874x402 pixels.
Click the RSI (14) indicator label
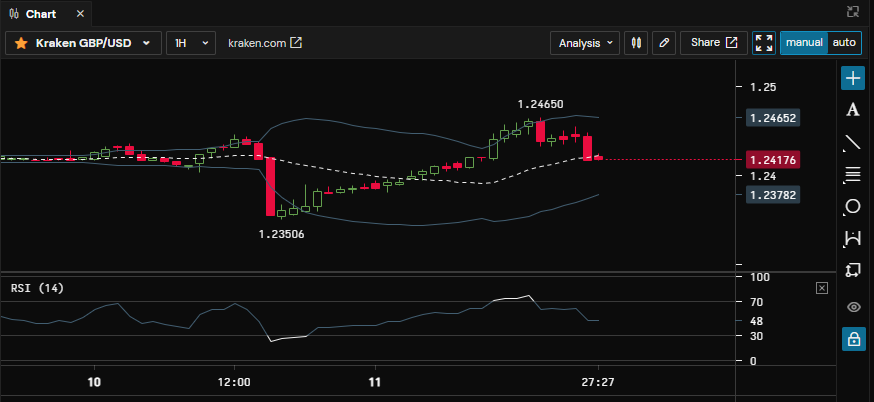tap(37, 288)
